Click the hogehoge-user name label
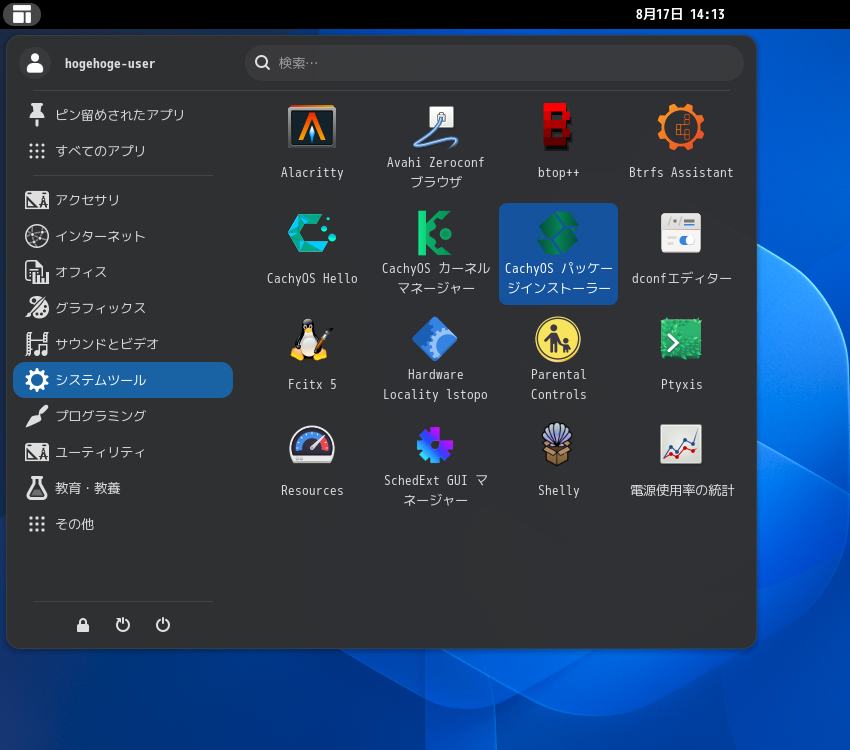Image resolution: width=850 pixels, height=750 pixels. (110, 63)
